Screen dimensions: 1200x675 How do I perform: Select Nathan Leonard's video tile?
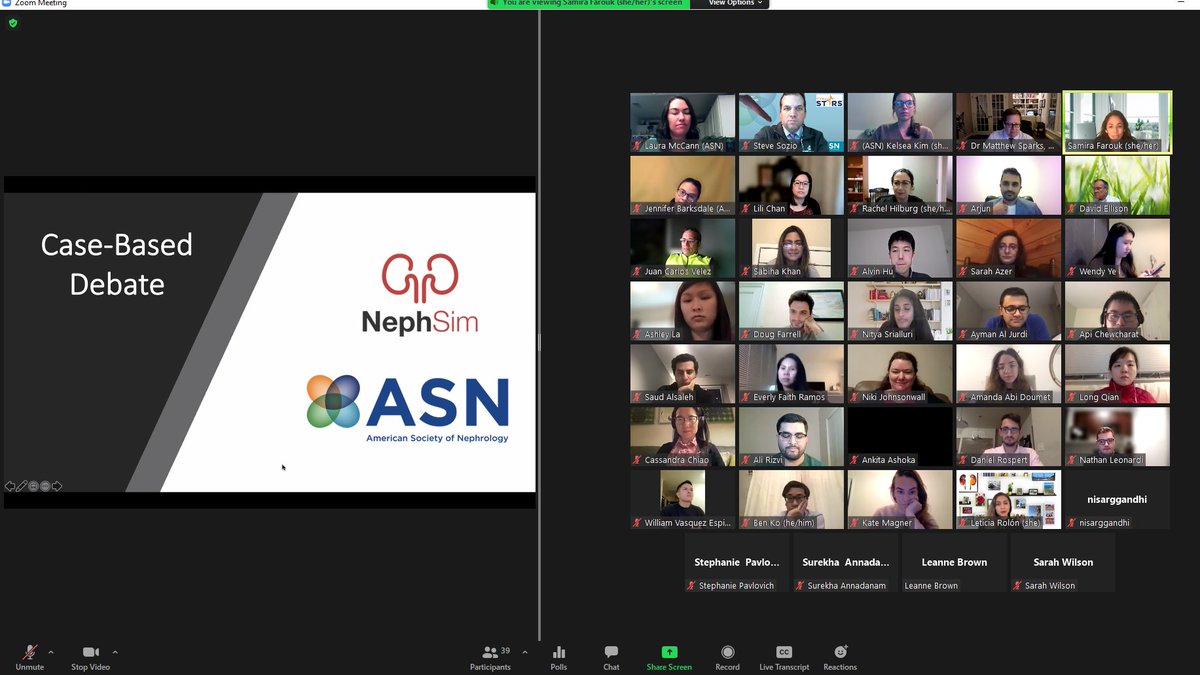(1117, 437)
